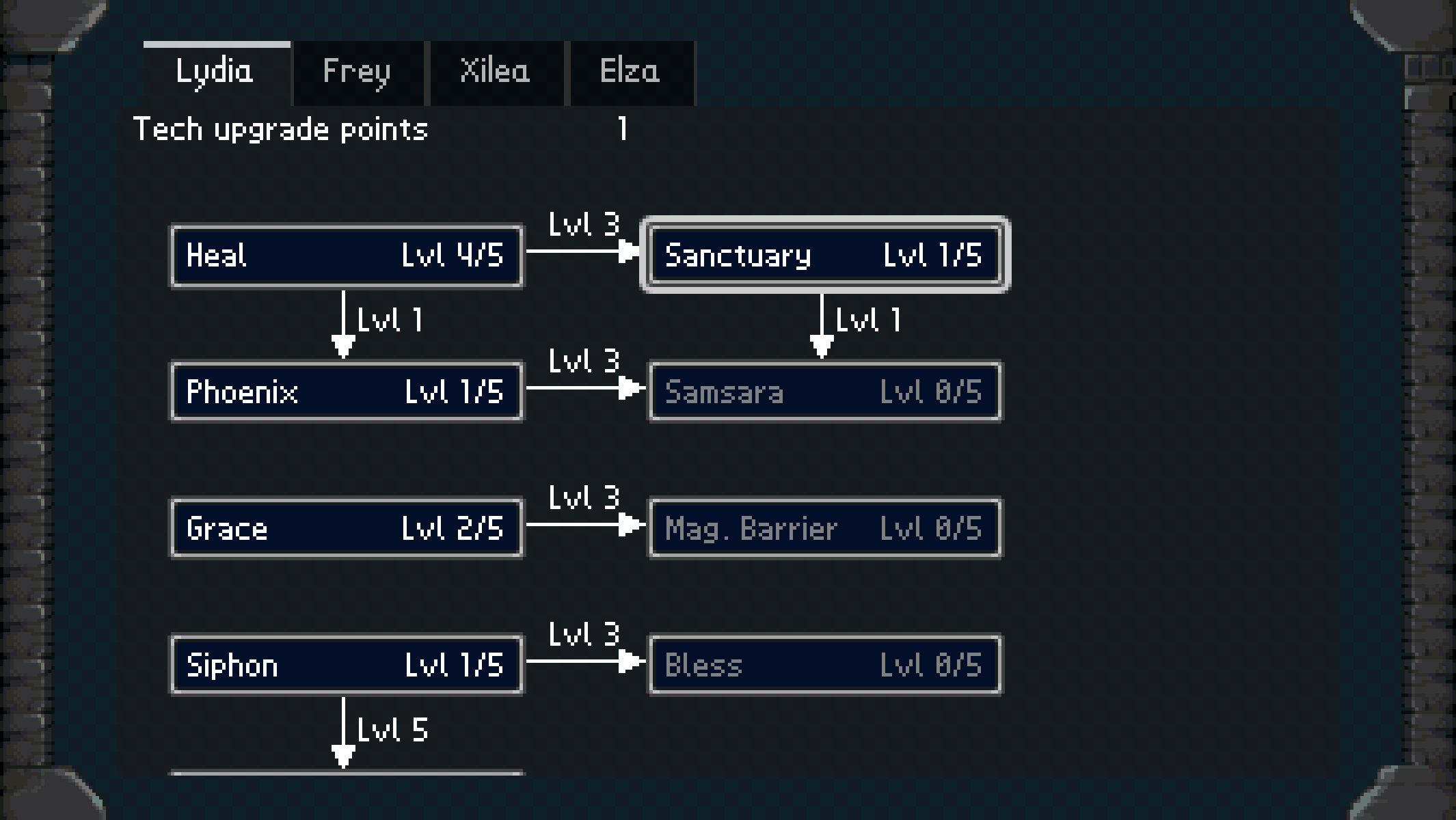Select the Siphon skill node

point(347,665)
